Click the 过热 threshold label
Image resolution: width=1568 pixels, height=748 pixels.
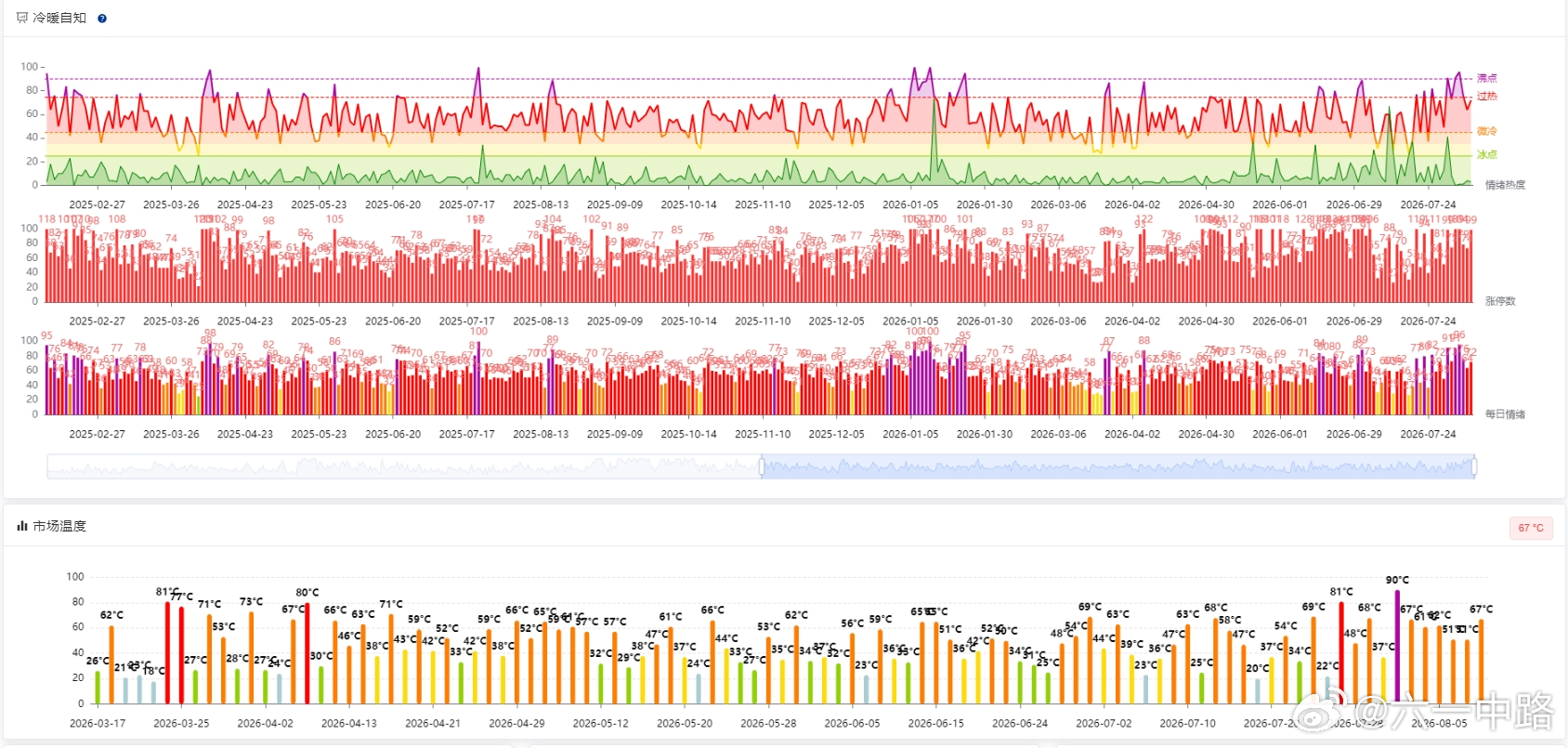1487,96
